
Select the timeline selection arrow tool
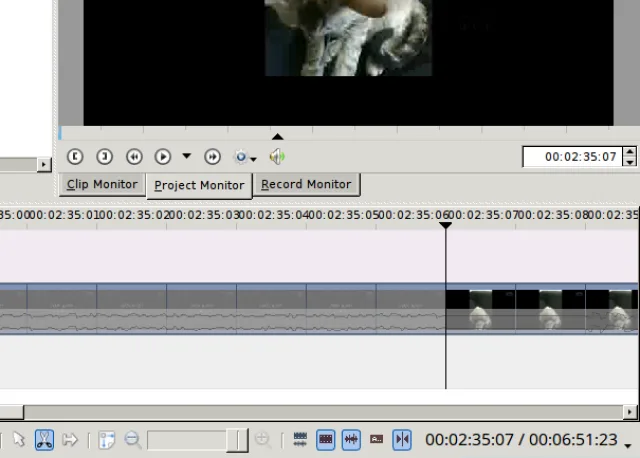coord(19,440)
